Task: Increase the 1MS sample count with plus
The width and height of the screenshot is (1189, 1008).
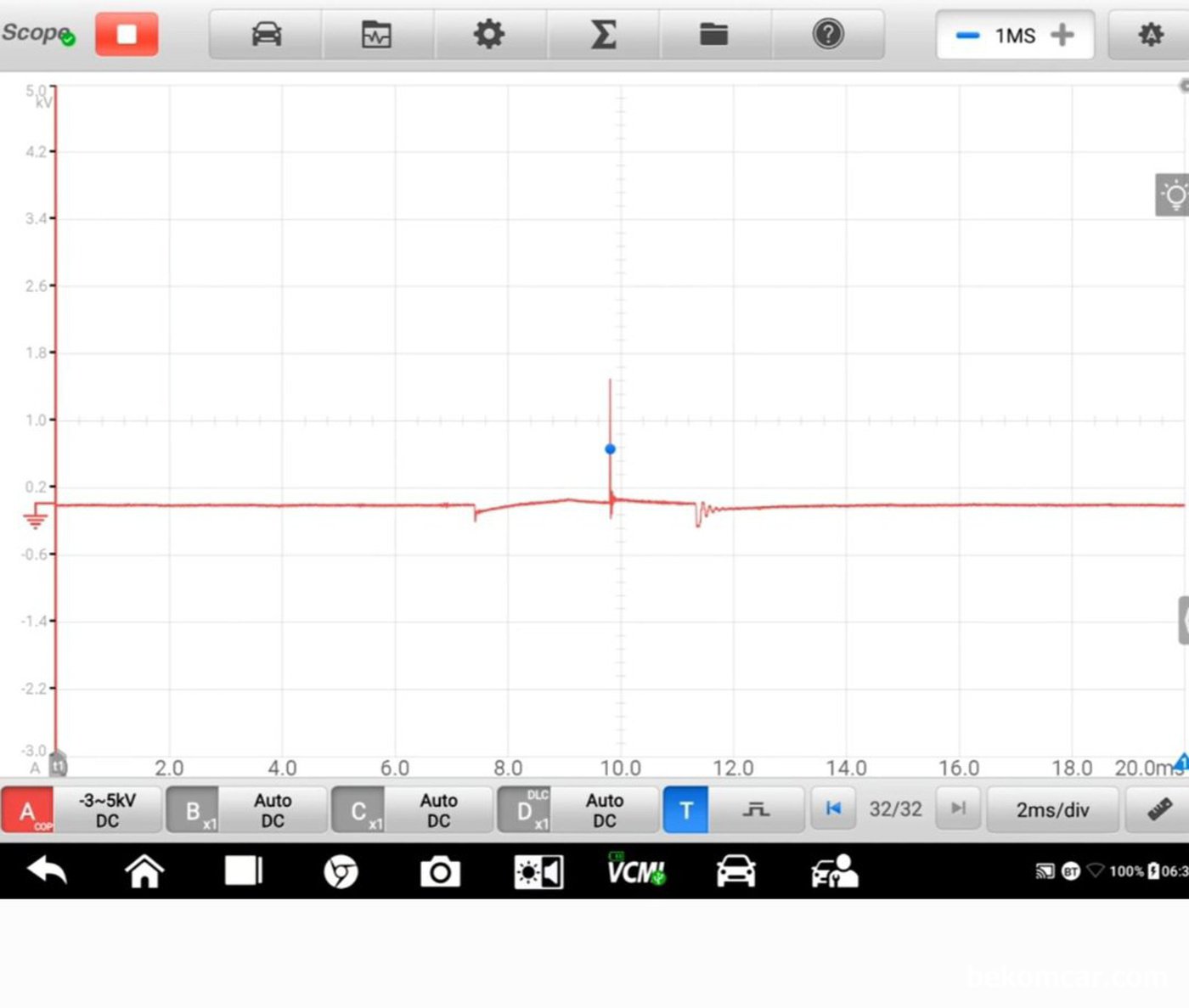Action: tap(1062, 35)
